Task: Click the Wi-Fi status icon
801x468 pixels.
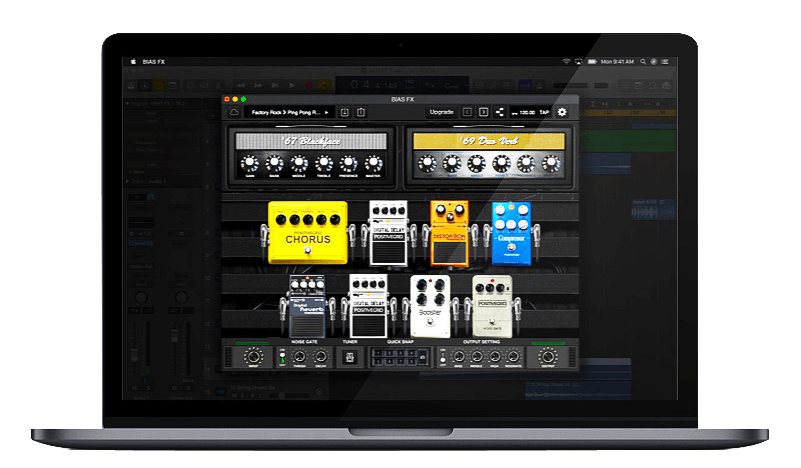Action: point(566,62)
